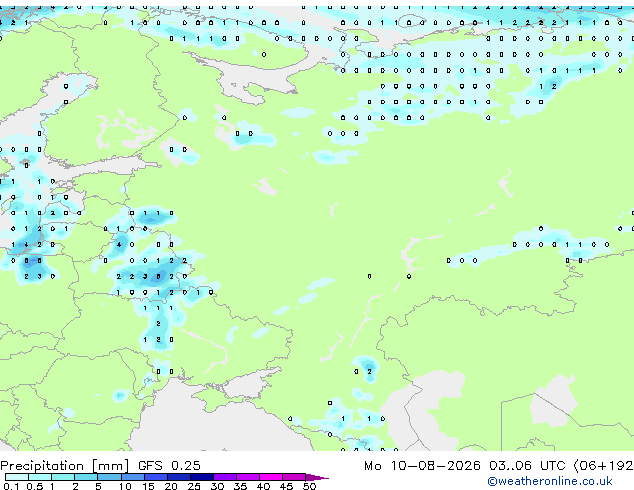Pick the 10–15 mm legend color swatch
Screen dimensions: 634x490
[x=132, y=477]
